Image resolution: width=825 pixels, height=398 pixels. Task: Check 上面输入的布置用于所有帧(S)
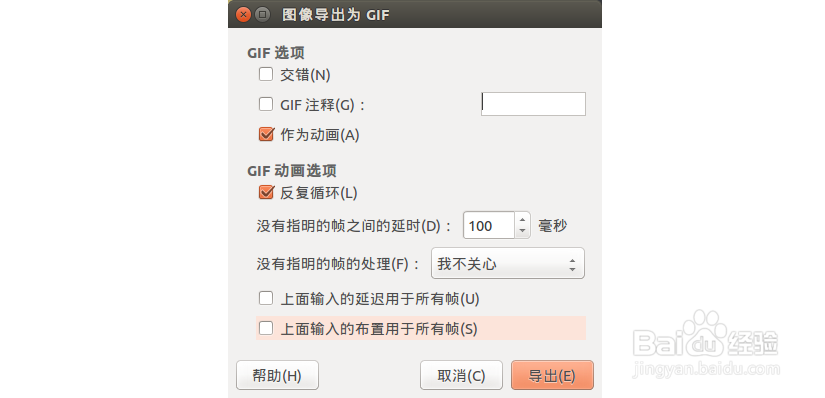[266, 329]
